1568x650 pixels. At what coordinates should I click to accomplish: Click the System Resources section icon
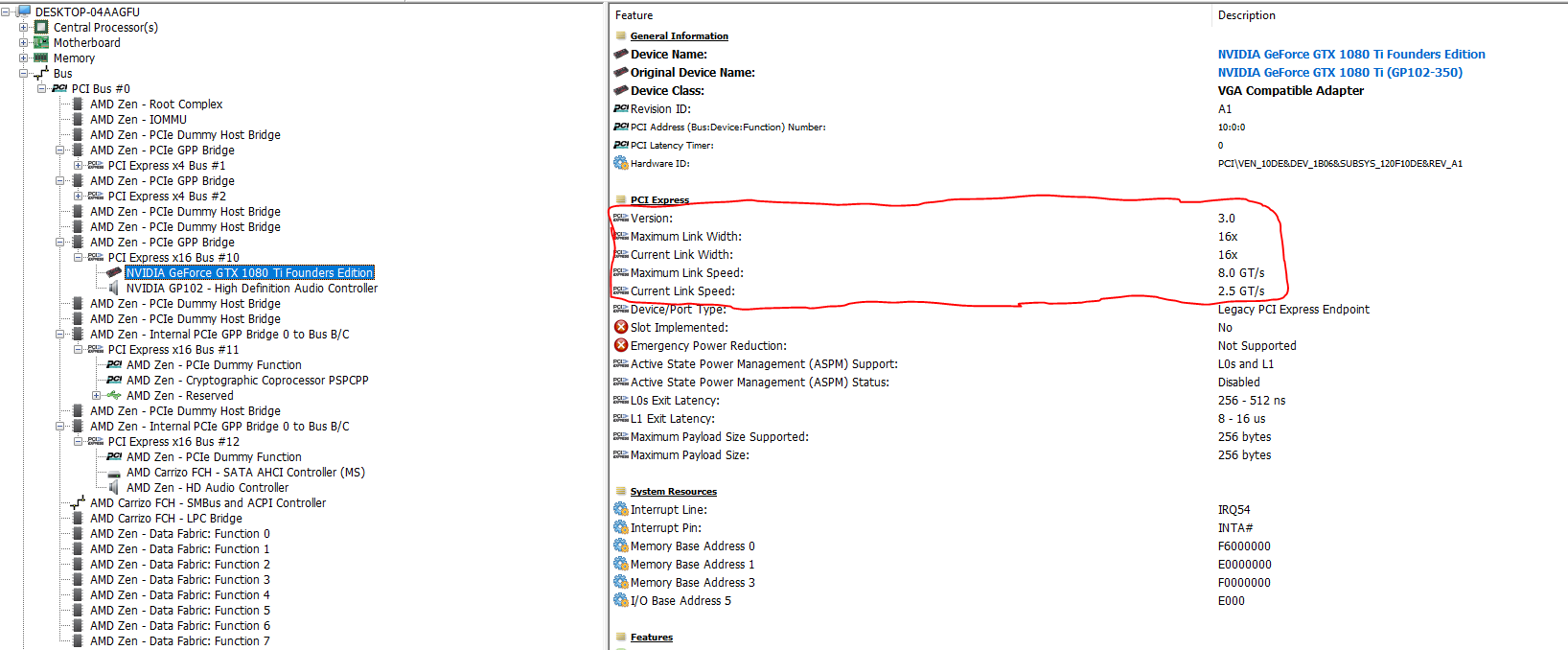point(621,491)
